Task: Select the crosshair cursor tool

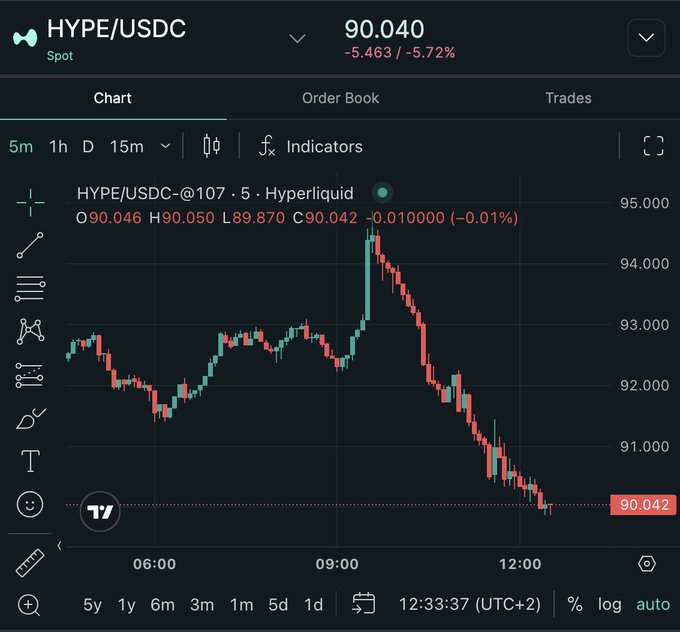Action: [30, 203]
